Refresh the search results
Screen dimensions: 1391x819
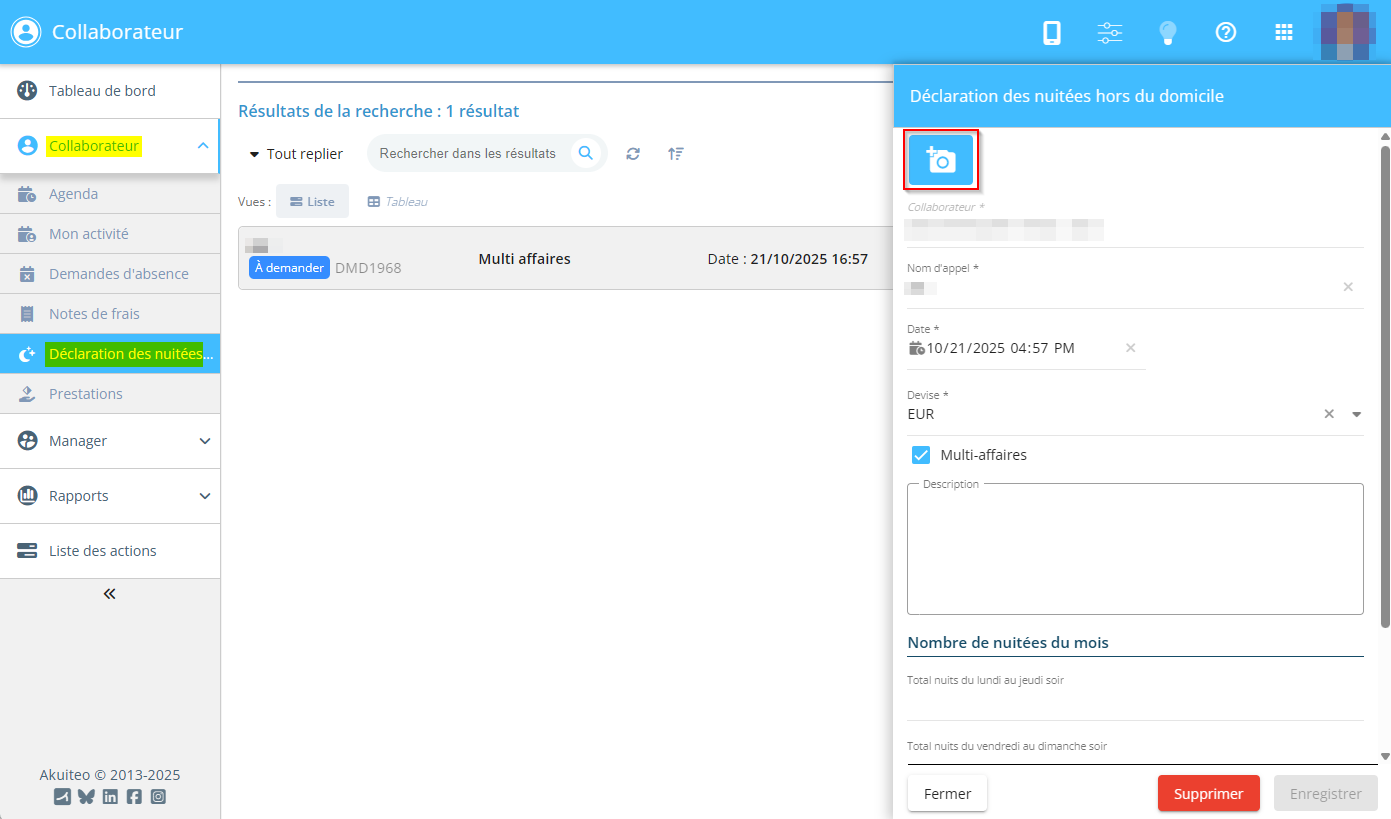click(633, 154)
